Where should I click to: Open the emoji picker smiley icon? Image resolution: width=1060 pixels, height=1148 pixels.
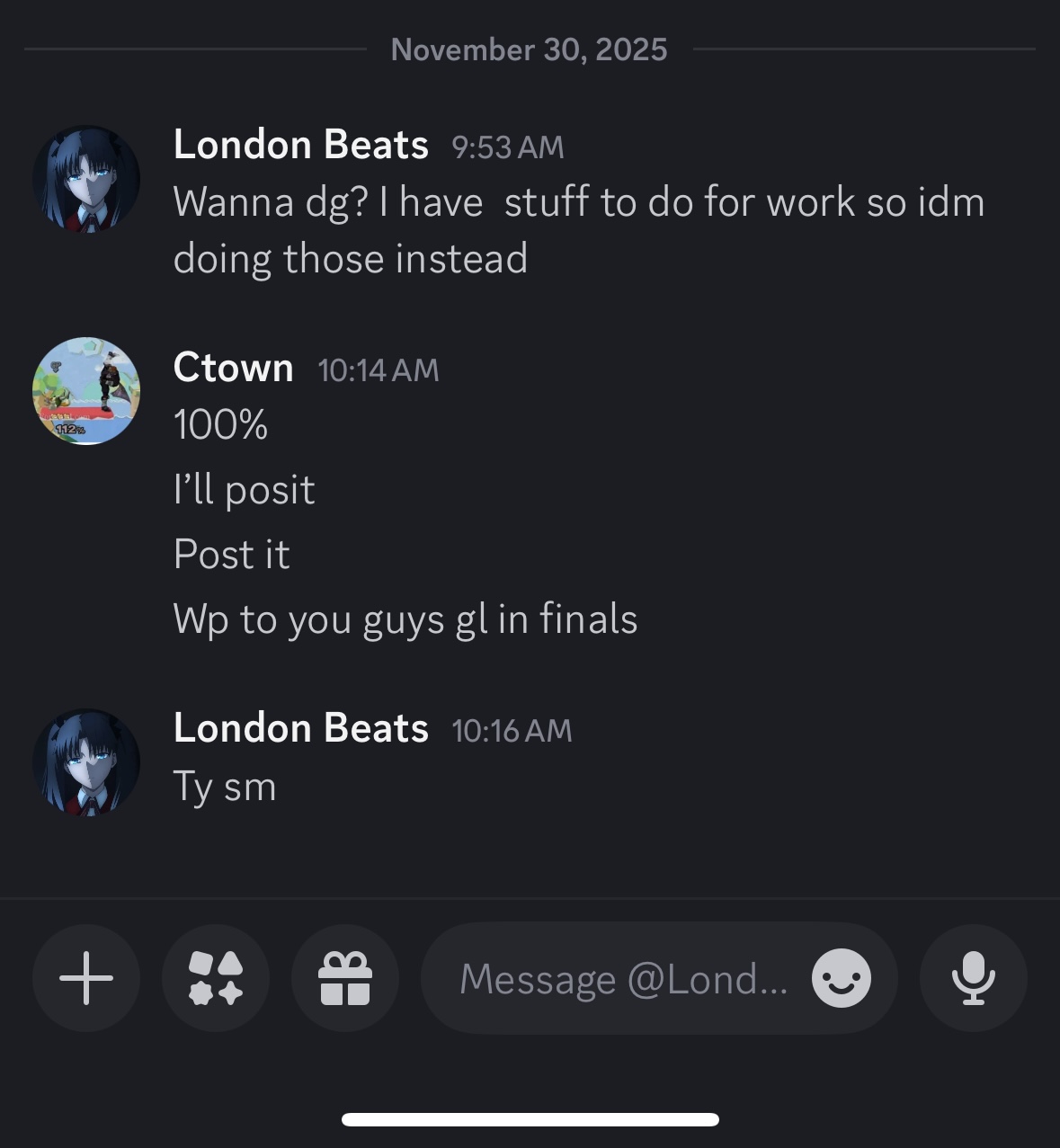point(841,978)
